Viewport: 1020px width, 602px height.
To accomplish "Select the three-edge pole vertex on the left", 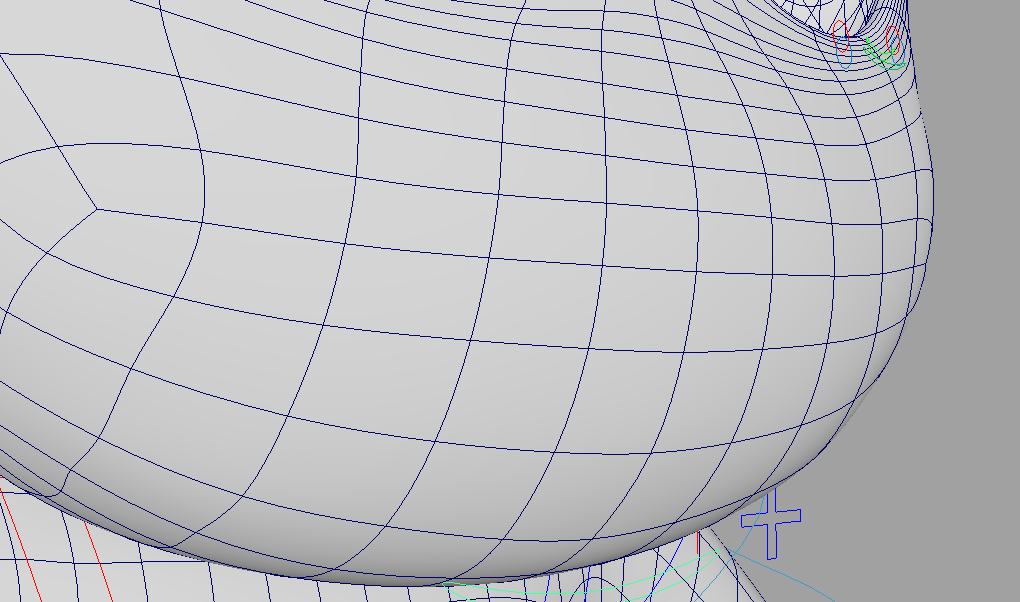I will coord(96,209).
